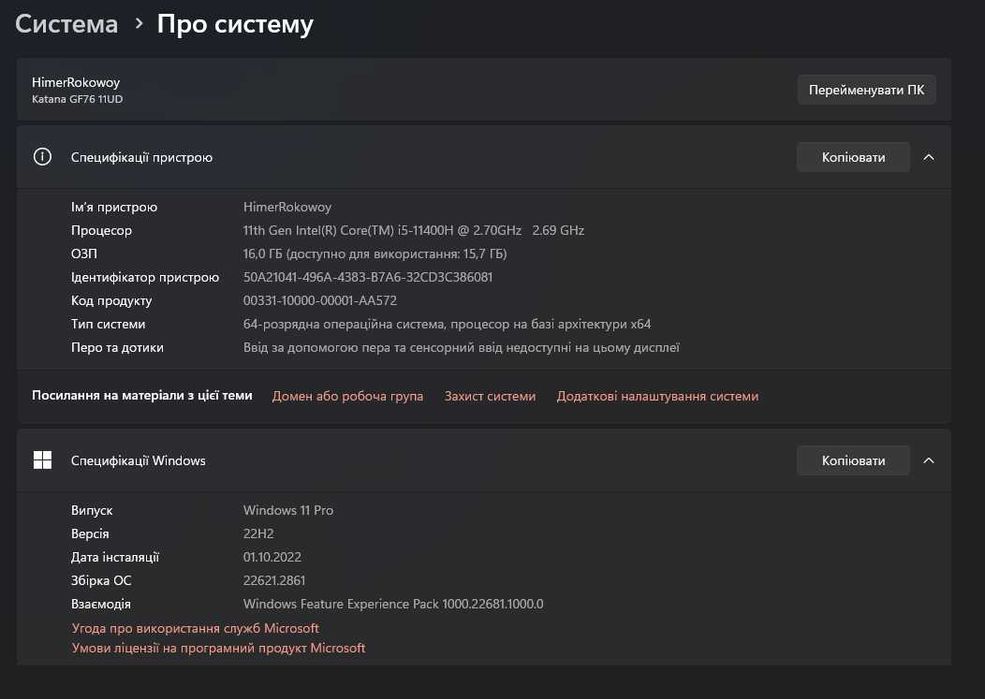Collapse the Windows specifications section chevron
The height and width of the screenshot is (699, 985).
(x=929, y=460)
